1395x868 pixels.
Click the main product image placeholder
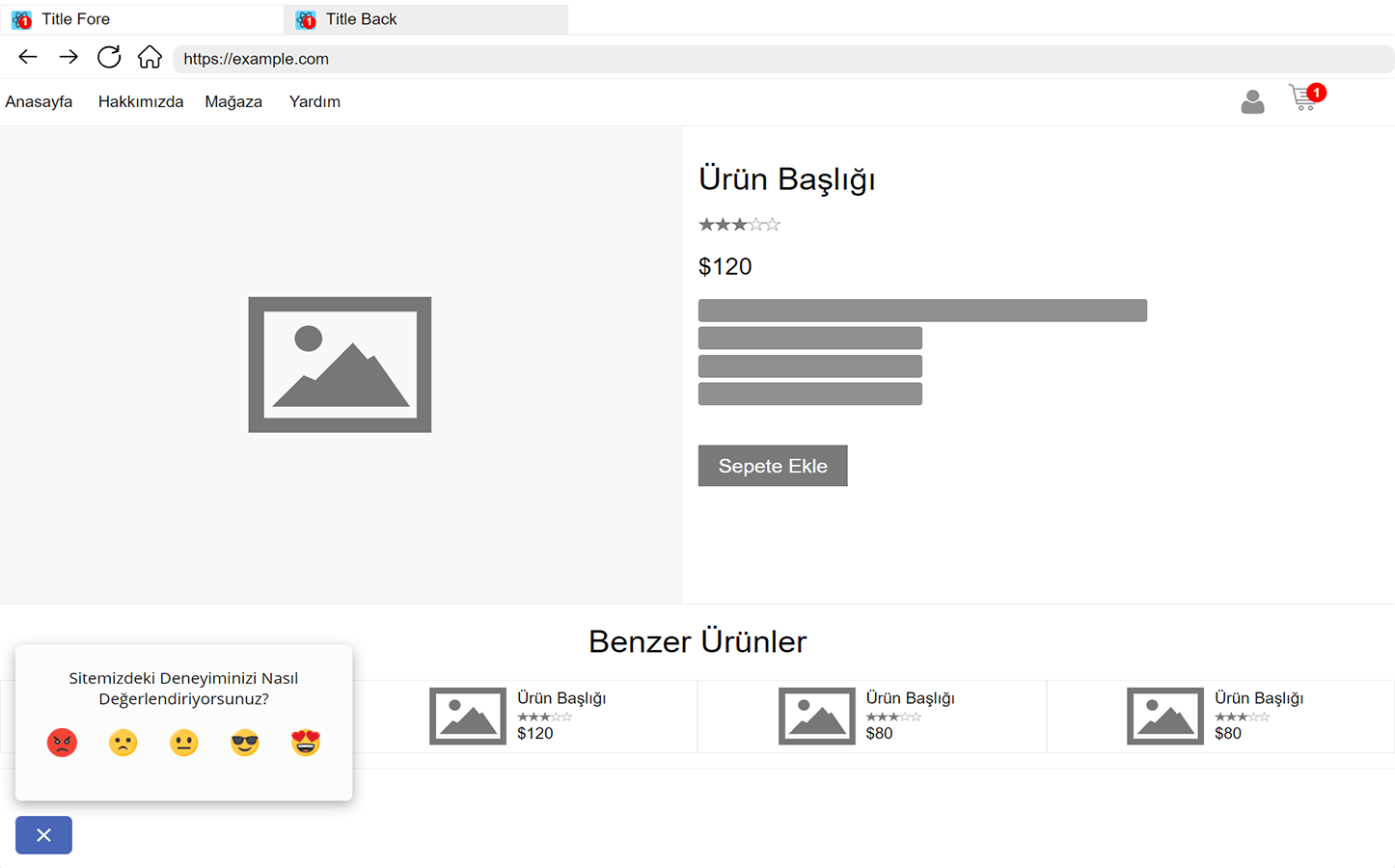(x=340, y=365)
